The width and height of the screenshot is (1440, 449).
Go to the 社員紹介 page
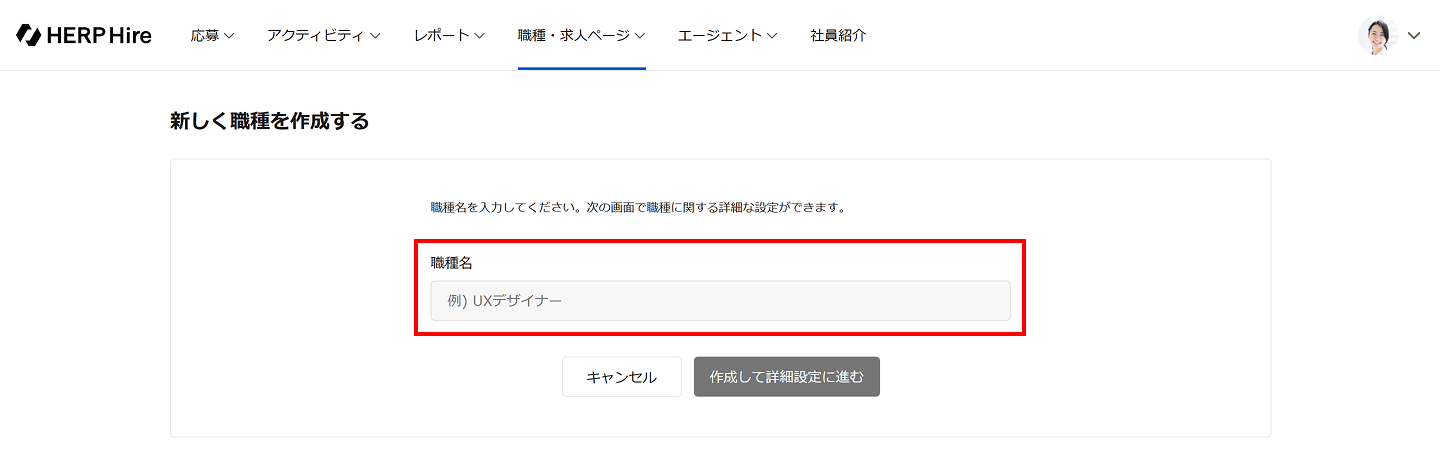click(x=838, y=35)
